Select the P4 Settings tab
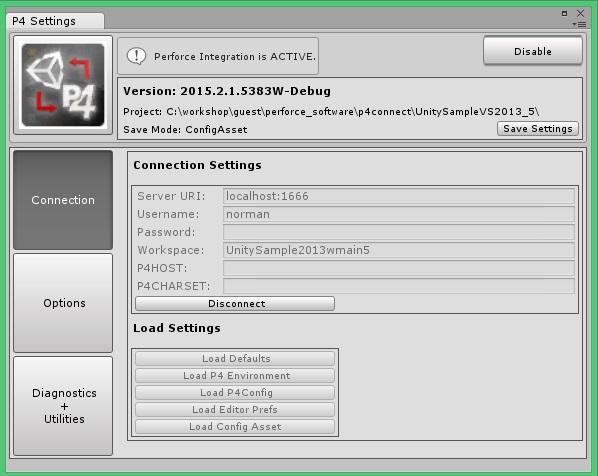This screenshot has width=598, height=476. [55, 21]
